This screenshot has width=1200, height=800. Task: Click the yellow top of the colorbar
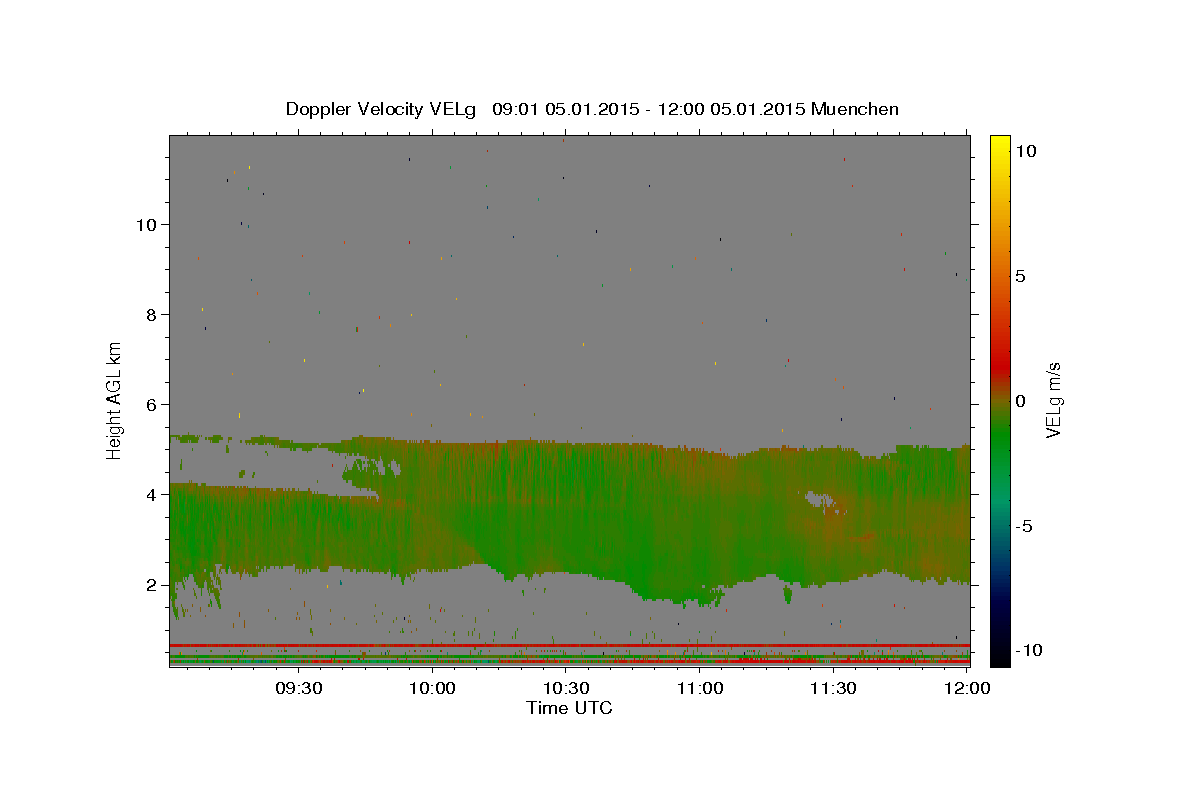[x=1000, y=145]
